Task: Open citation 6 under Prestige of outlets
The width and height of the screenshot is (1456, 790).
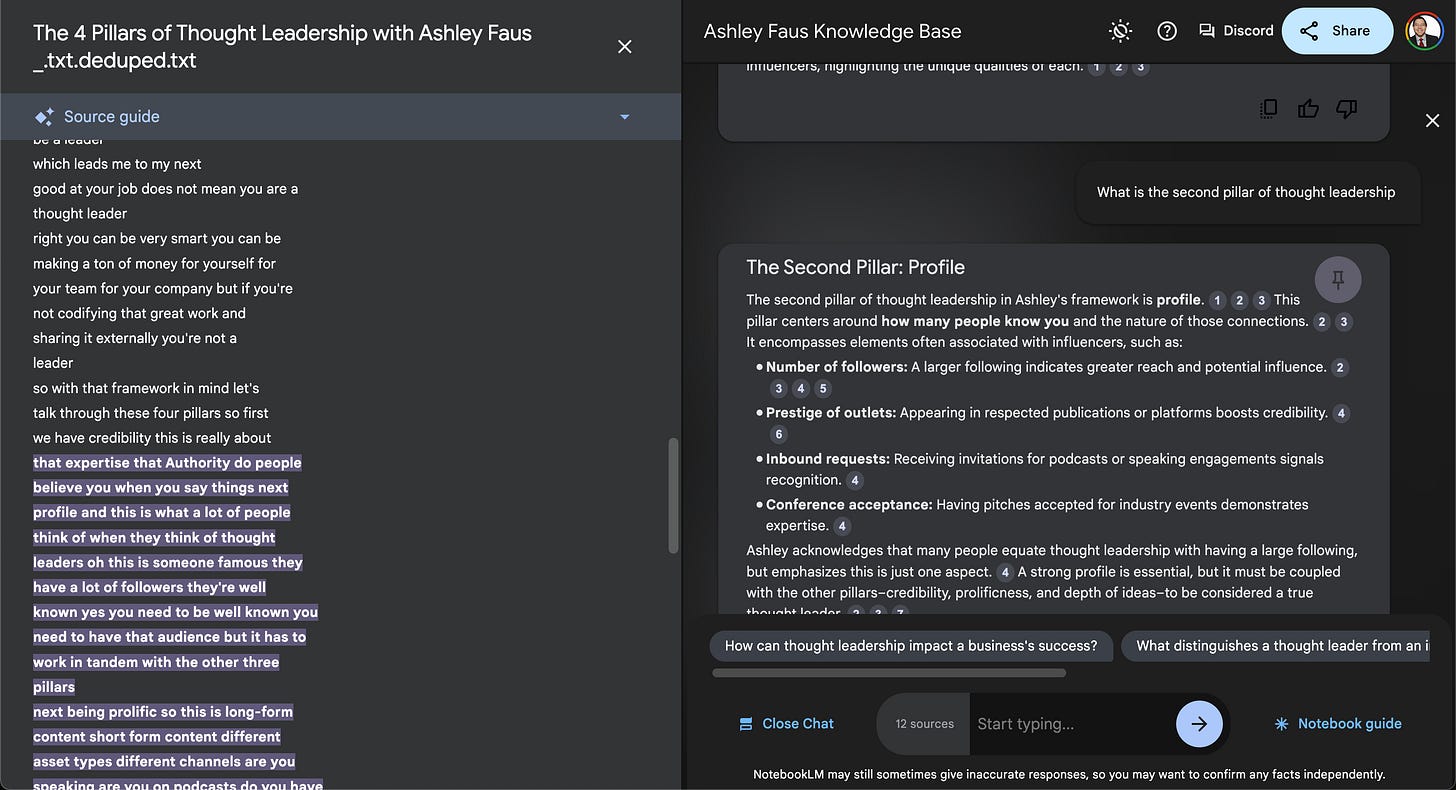Action: point(779,434)
